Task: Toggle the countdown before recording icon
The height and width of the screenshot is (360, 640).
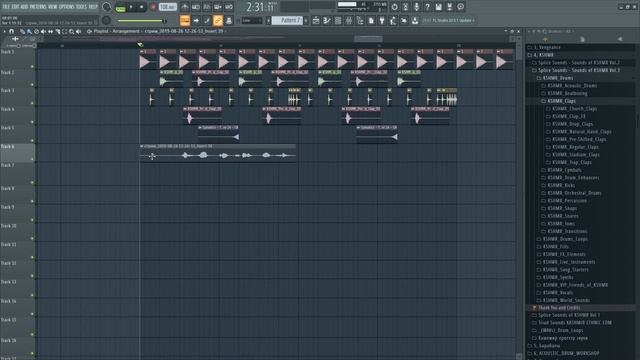Action: tap(207, 7)
